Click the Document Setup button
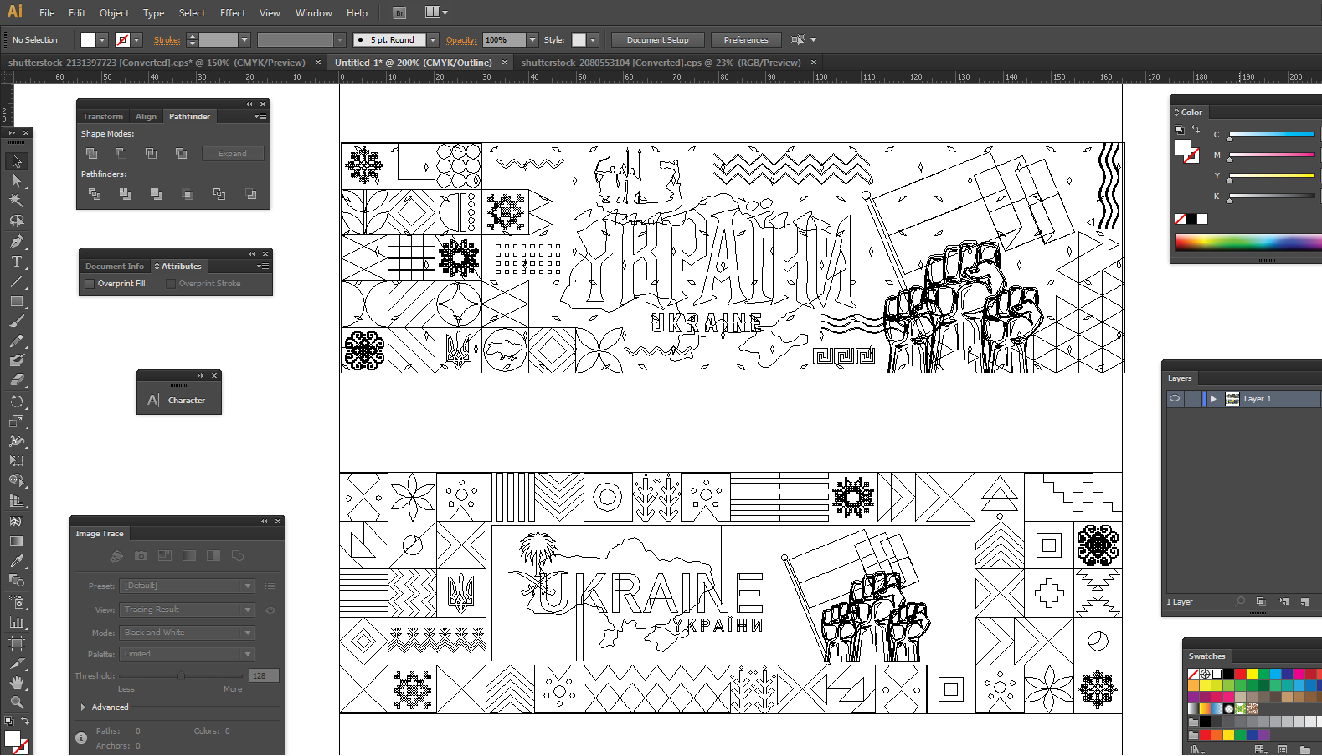This screenshot has width=1322, height=756. click(x=657, y=40)
